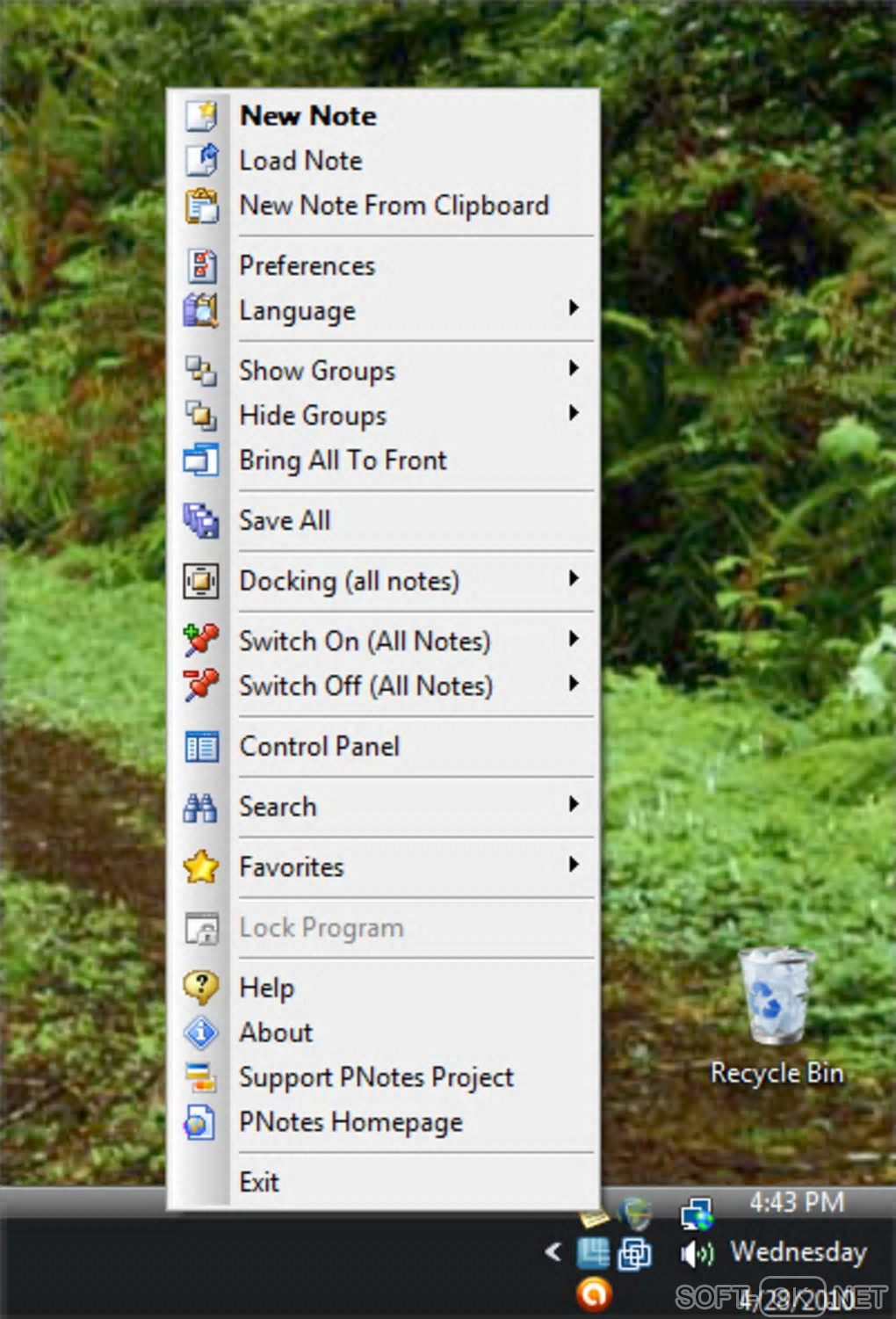Expand the Hide Groups submenu arrow

[574, 413]
